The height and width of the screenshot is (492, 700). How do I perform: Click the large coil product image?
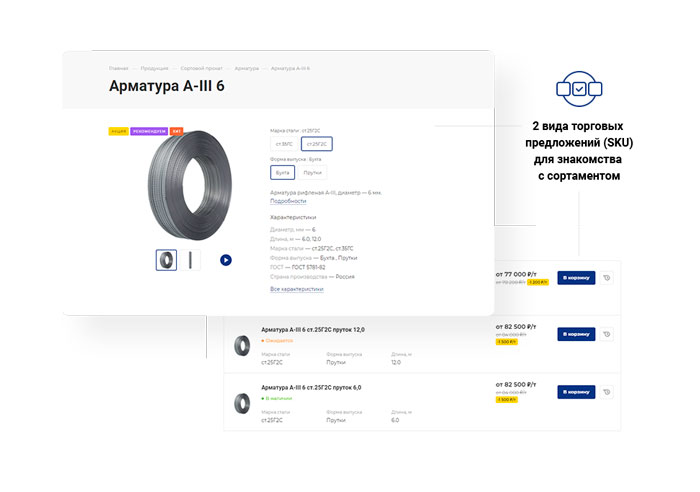190,185
